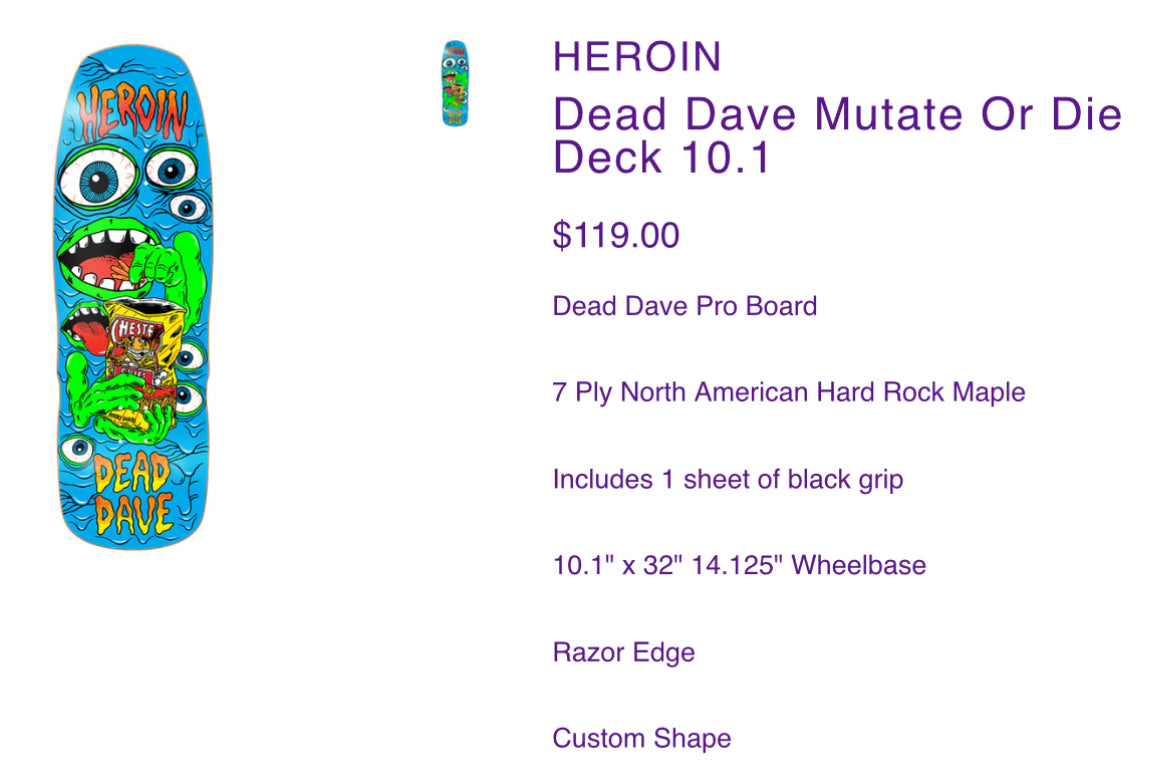Image resolution: width=1169 pixels, height=782 pixels.
Task: Click the small deck thumbnail image
Action: [x=455, y=83]
